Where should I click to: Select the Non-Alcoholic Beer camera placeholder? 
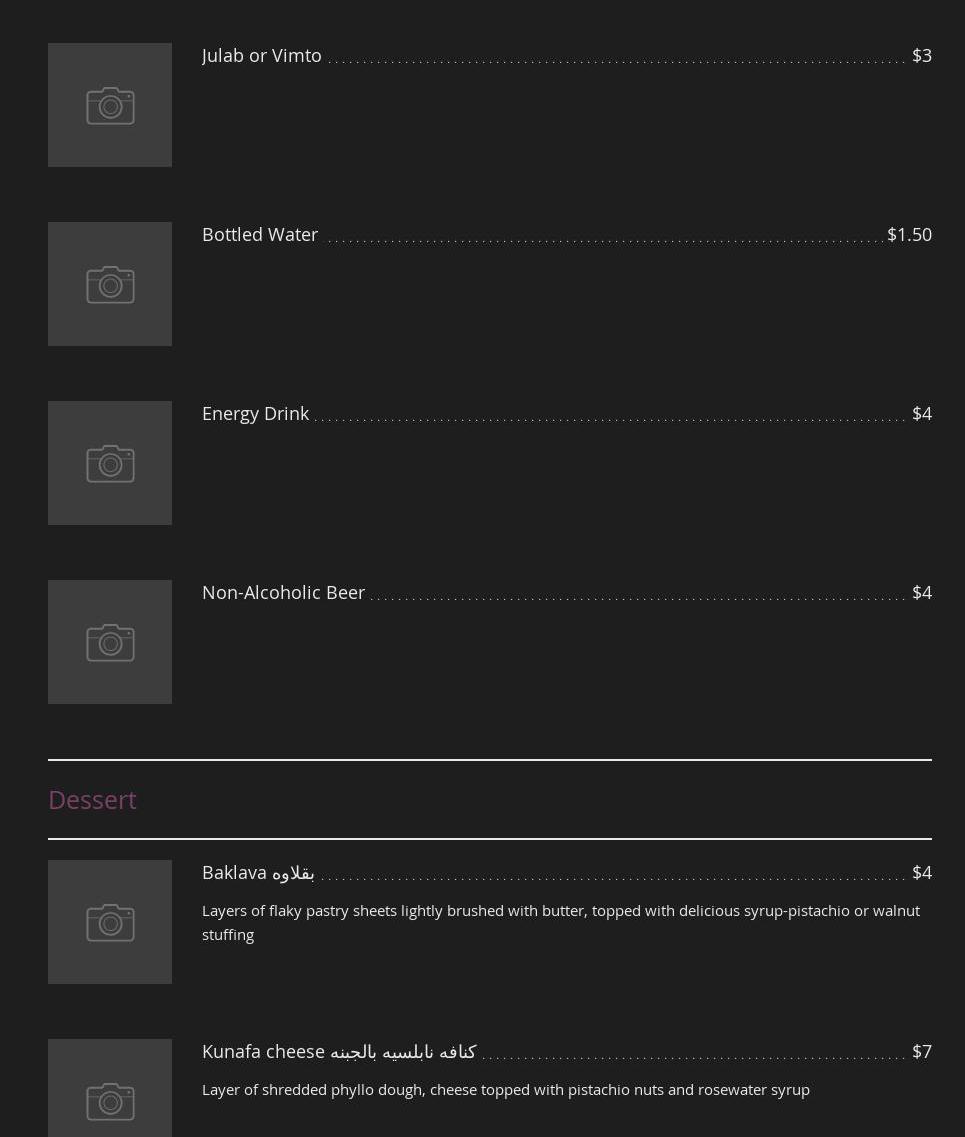click(110, 642)
